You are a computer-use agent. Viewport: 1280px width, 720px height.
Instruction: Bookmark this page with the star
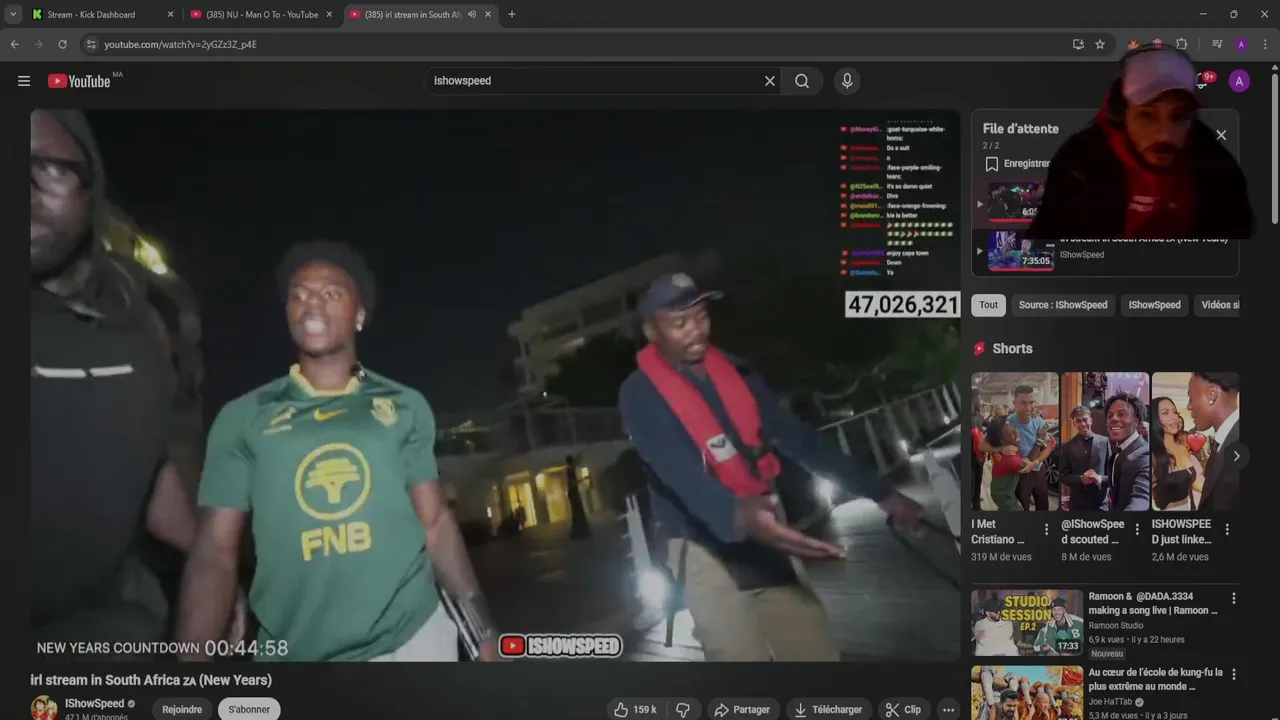[x=1100, y=44]
